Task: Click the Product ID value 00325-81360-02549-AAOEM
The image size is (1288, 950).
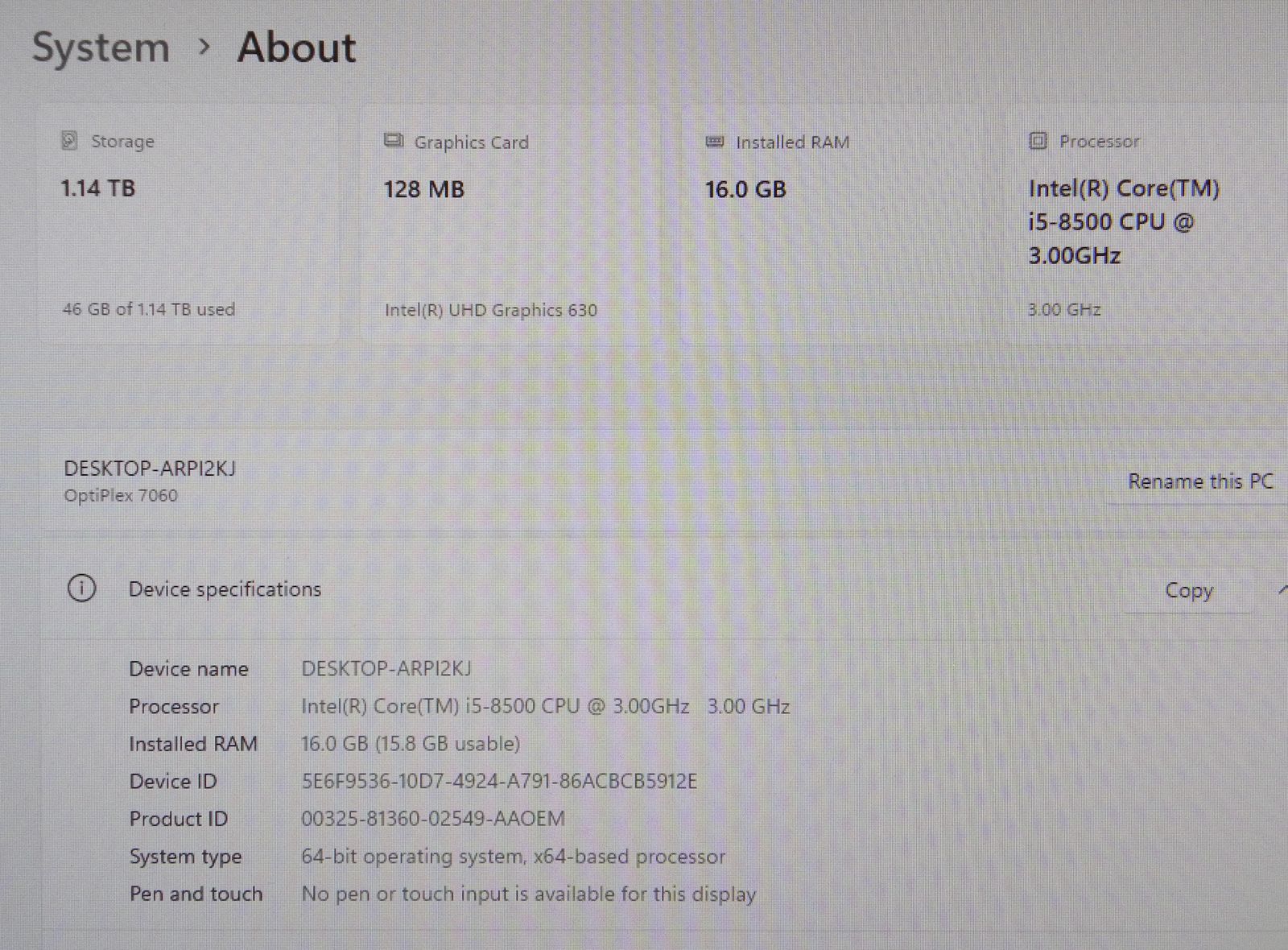Action: (x=433, y=819)
